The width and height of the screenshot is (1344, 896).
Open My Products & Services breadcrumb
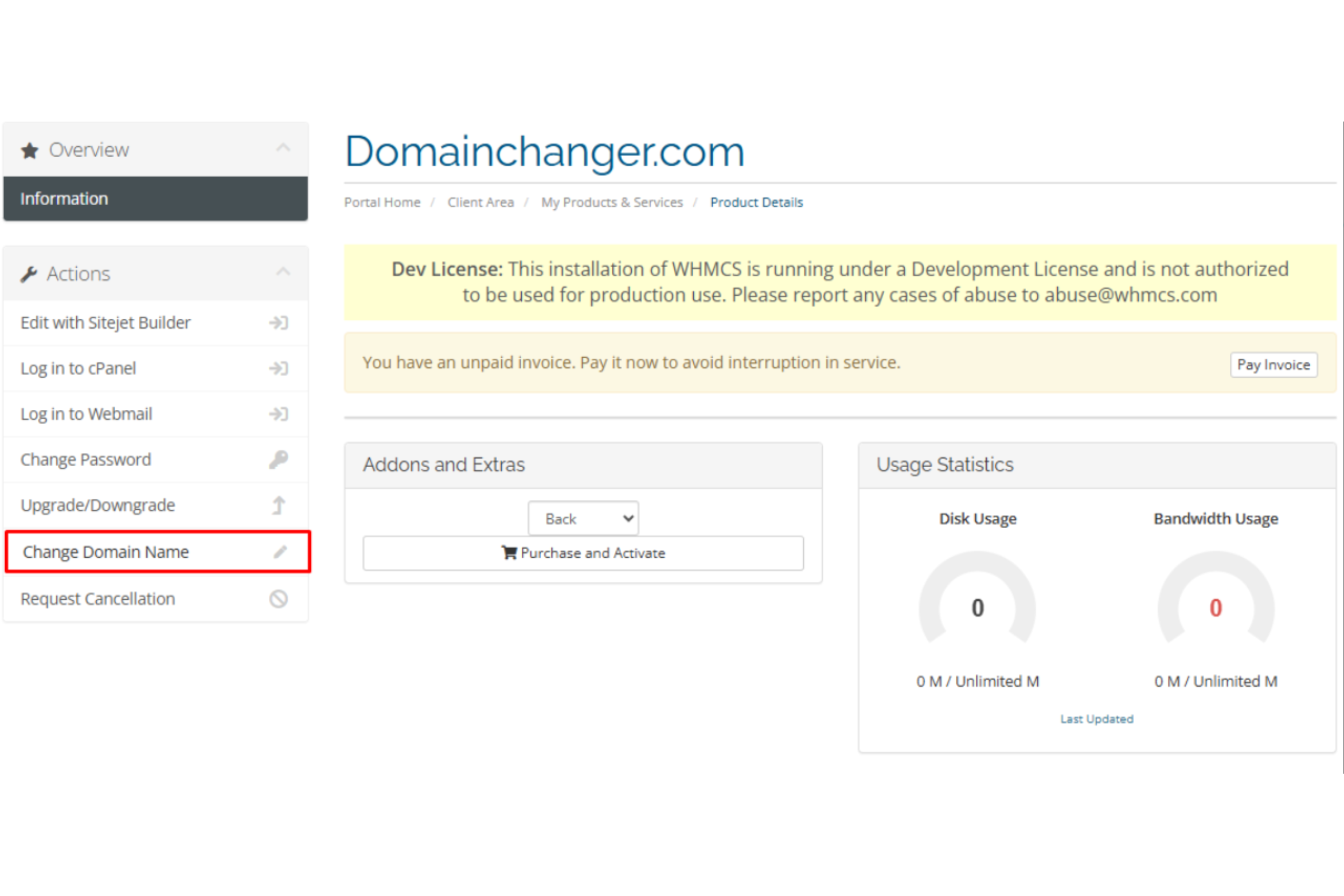[x=611, y=202]
